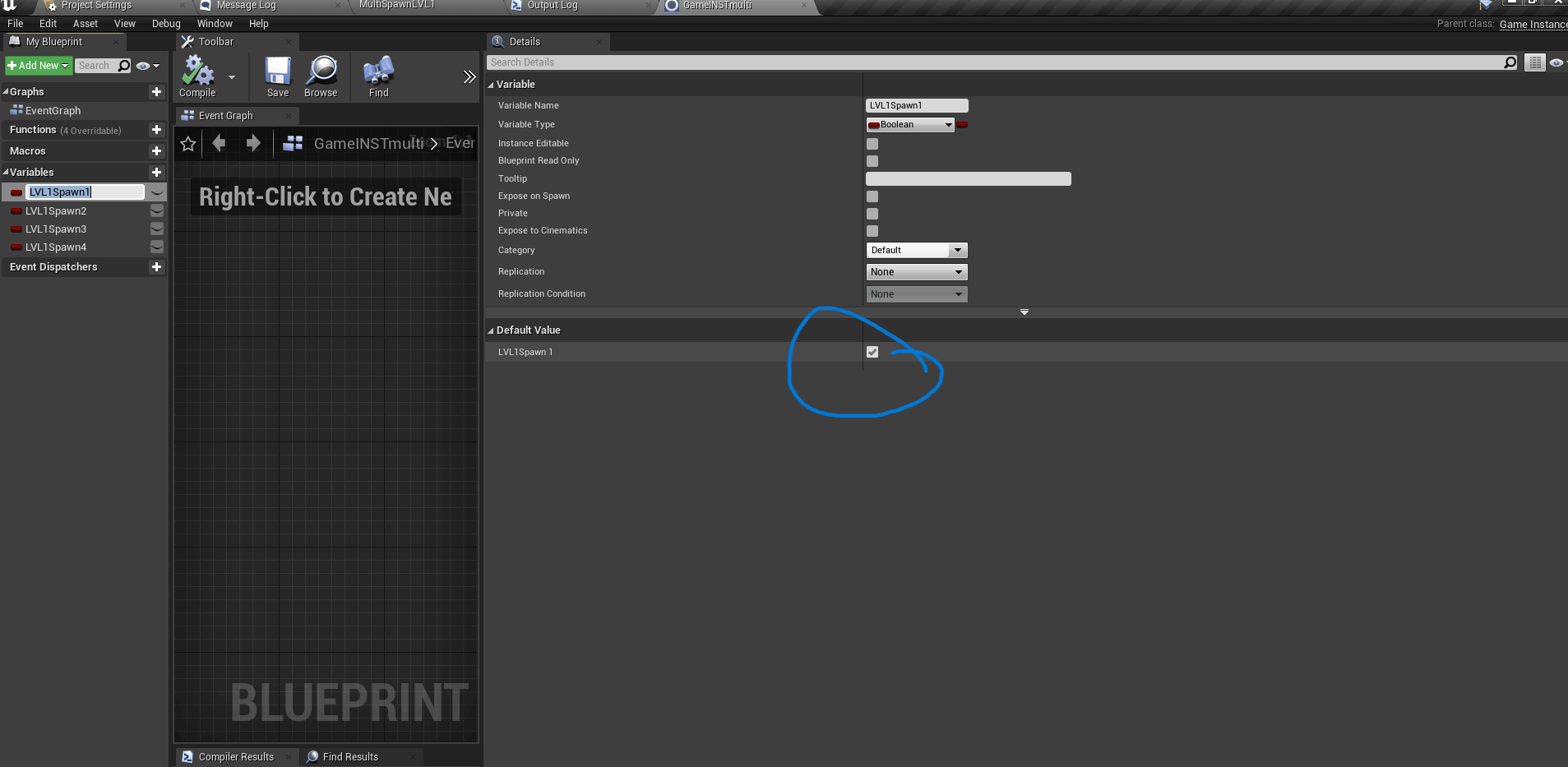Screen dimensions: 1568x767
Task: Click the back navigation arrow in Event Graph
Action: 219,143
